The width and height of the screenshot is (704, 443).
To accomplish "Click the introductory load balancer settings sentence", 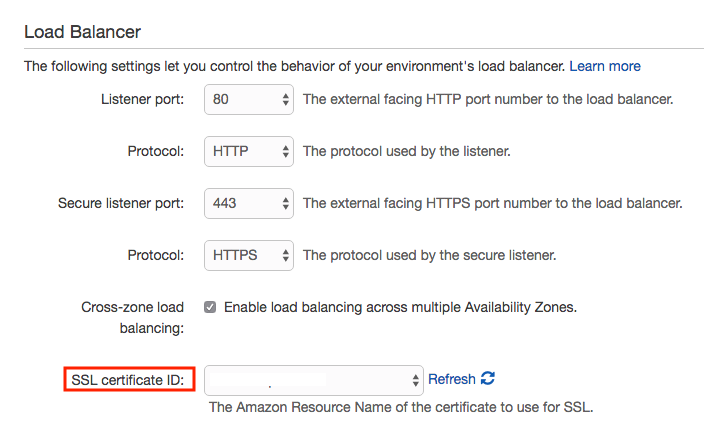I will 295,66.
